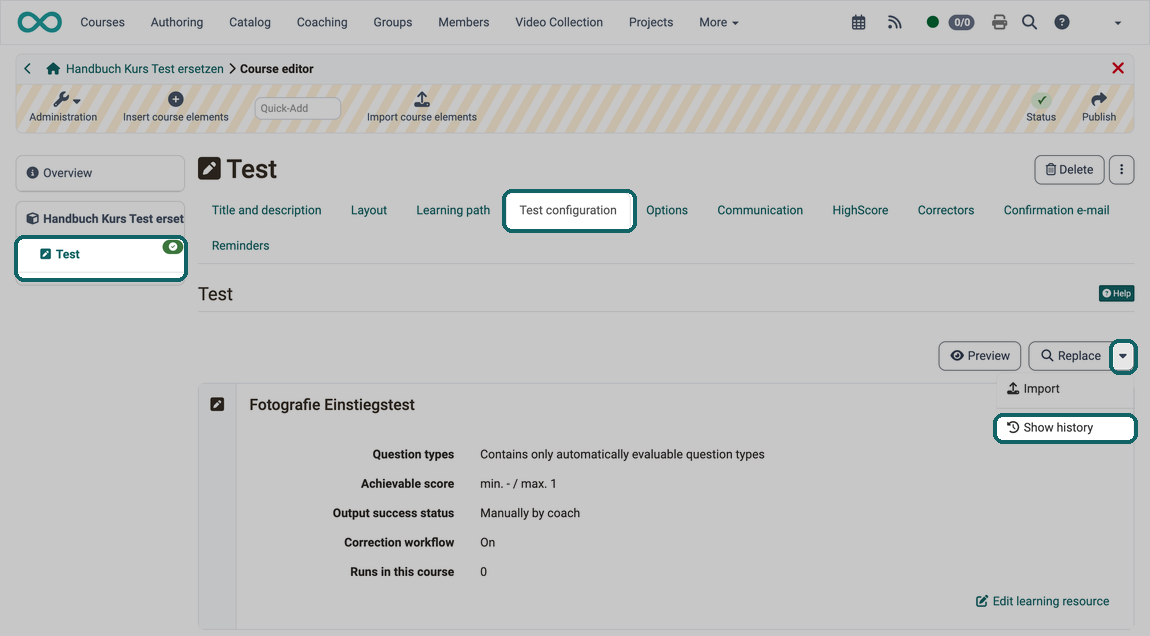Click the RSS subscriptions feed icon

pyautogui.click(x=894, y=23)
